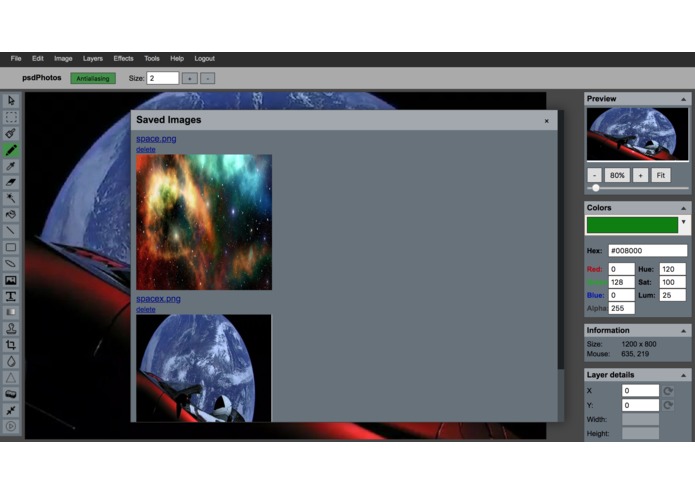Select the arrow Select tool

coord(11,101)
